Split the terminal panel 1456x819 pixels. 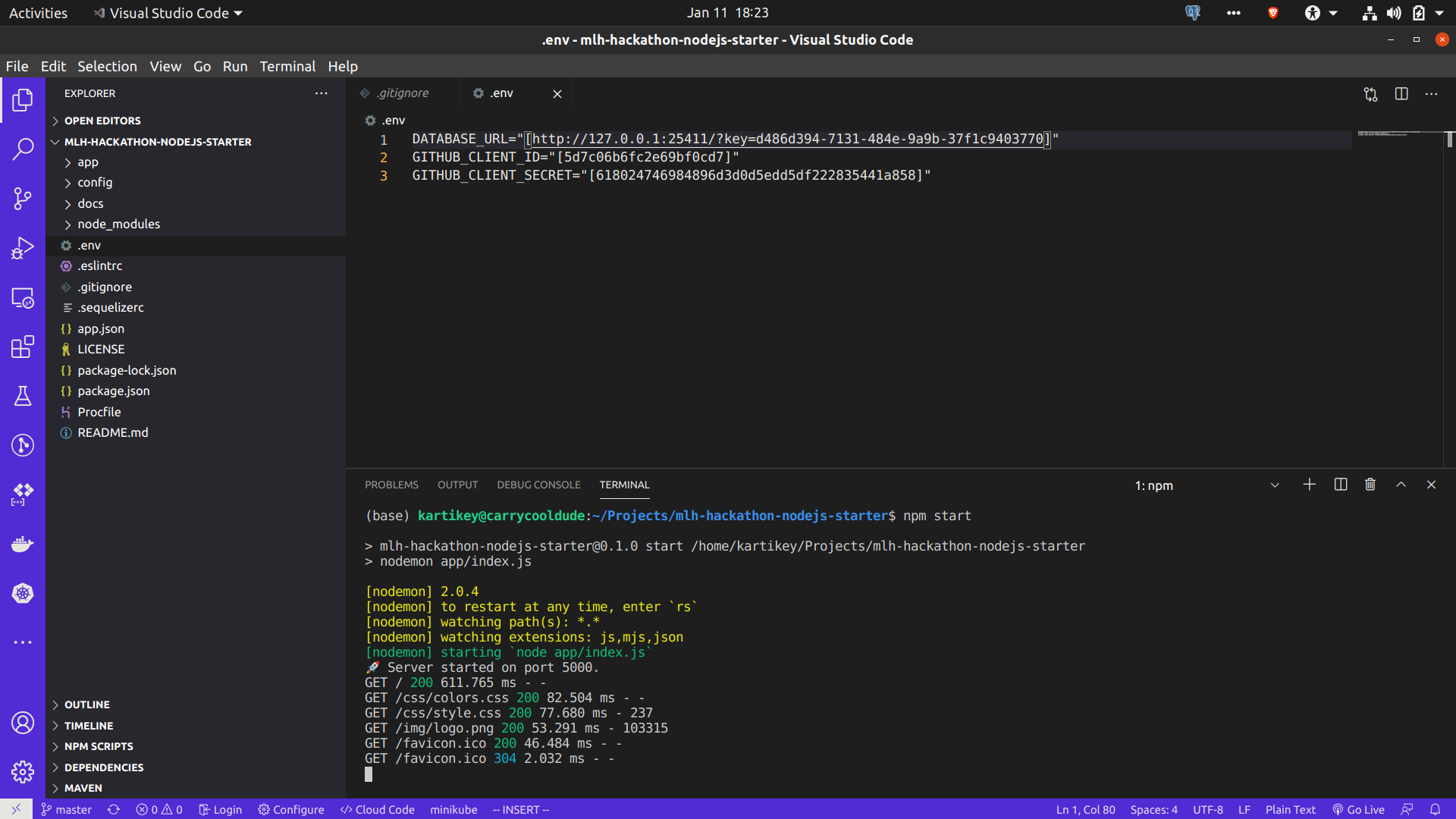(1340, 485)
